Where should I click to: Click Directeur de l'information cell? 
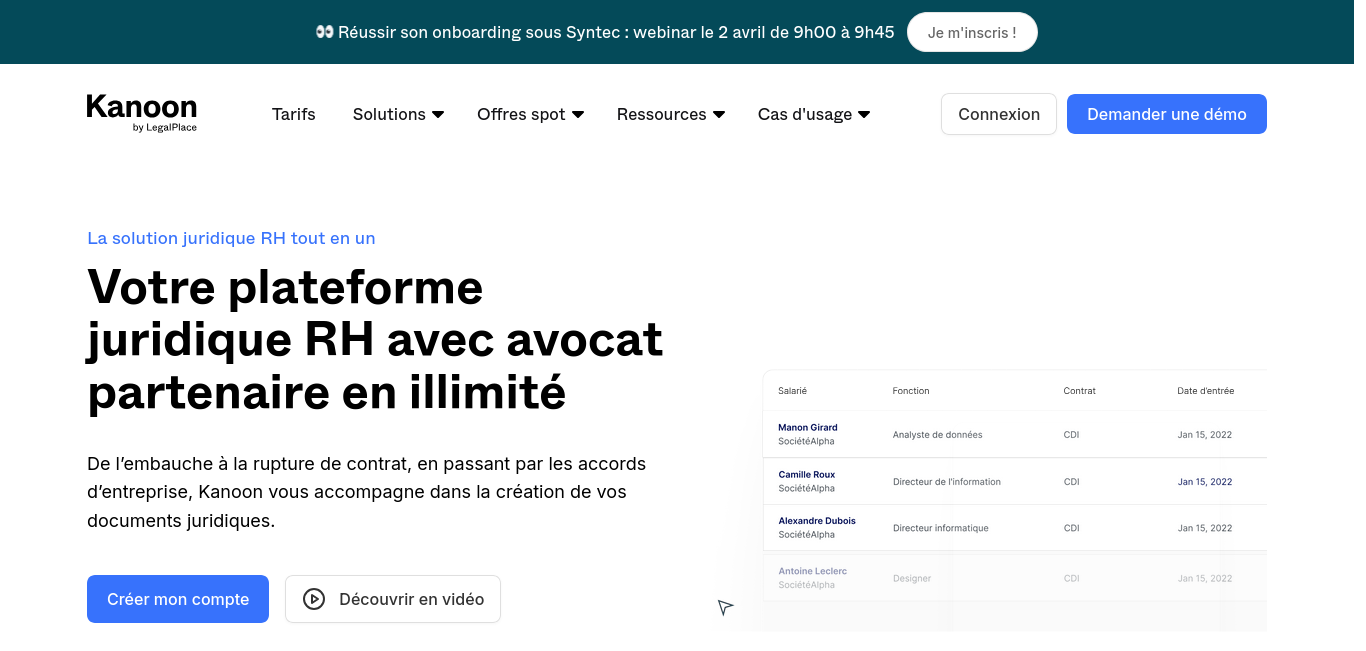click(x=947, y=482)
